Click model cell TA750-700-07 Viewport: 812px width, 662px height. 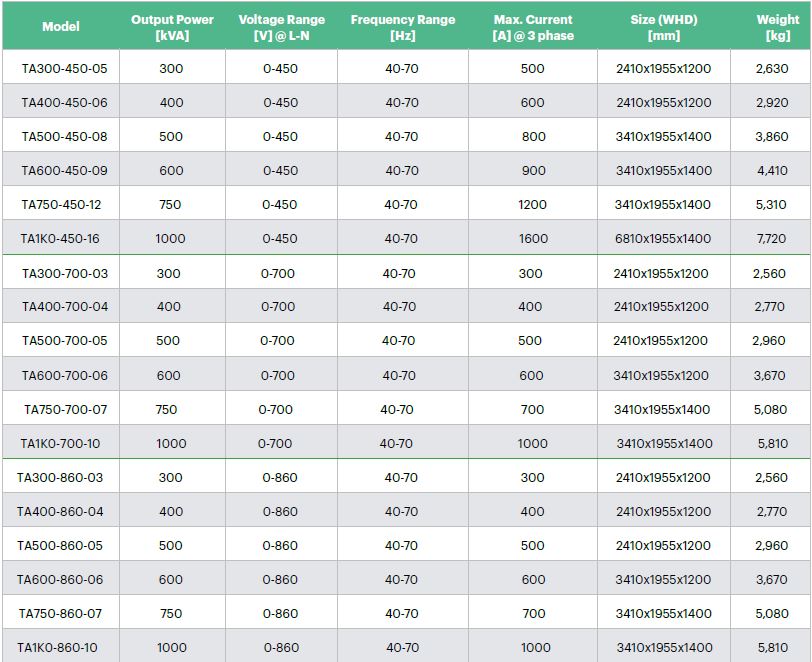pyautogui.click(x=65, y=410)
